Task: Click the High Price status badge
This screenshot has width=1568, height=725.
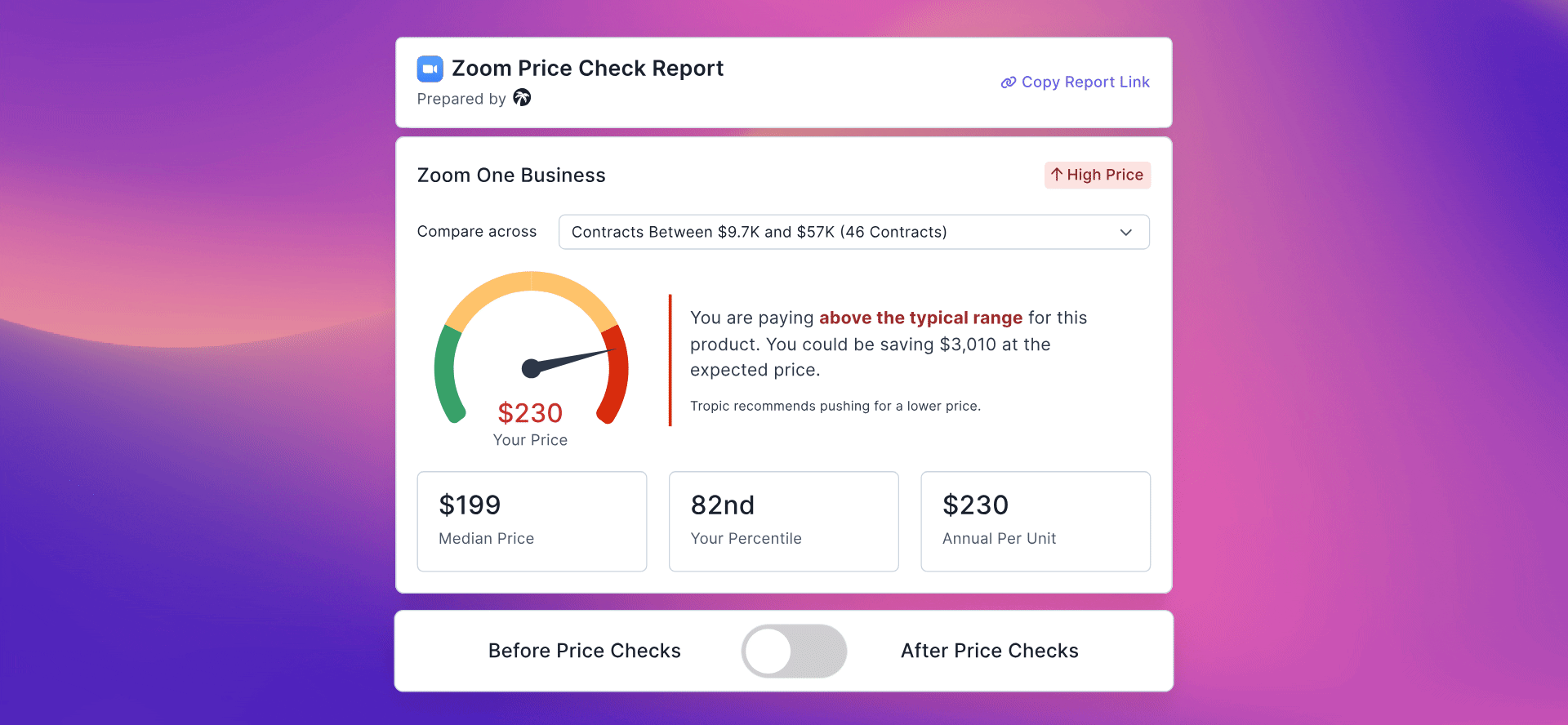Action: (1097, 175)
